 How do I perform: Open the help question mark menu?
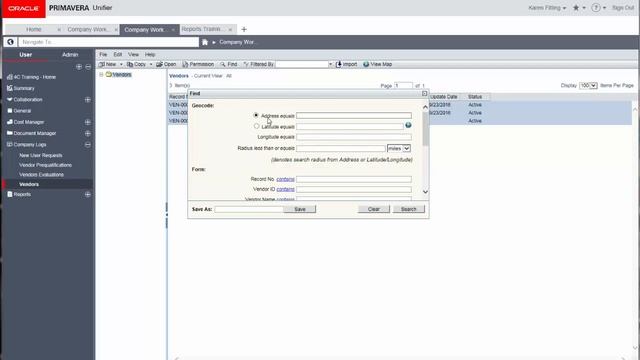click(596, 8)
